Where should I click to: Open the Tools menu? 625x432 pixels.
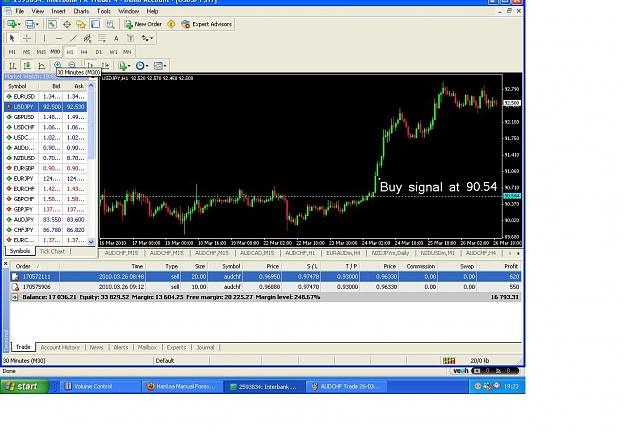(104, 11)
